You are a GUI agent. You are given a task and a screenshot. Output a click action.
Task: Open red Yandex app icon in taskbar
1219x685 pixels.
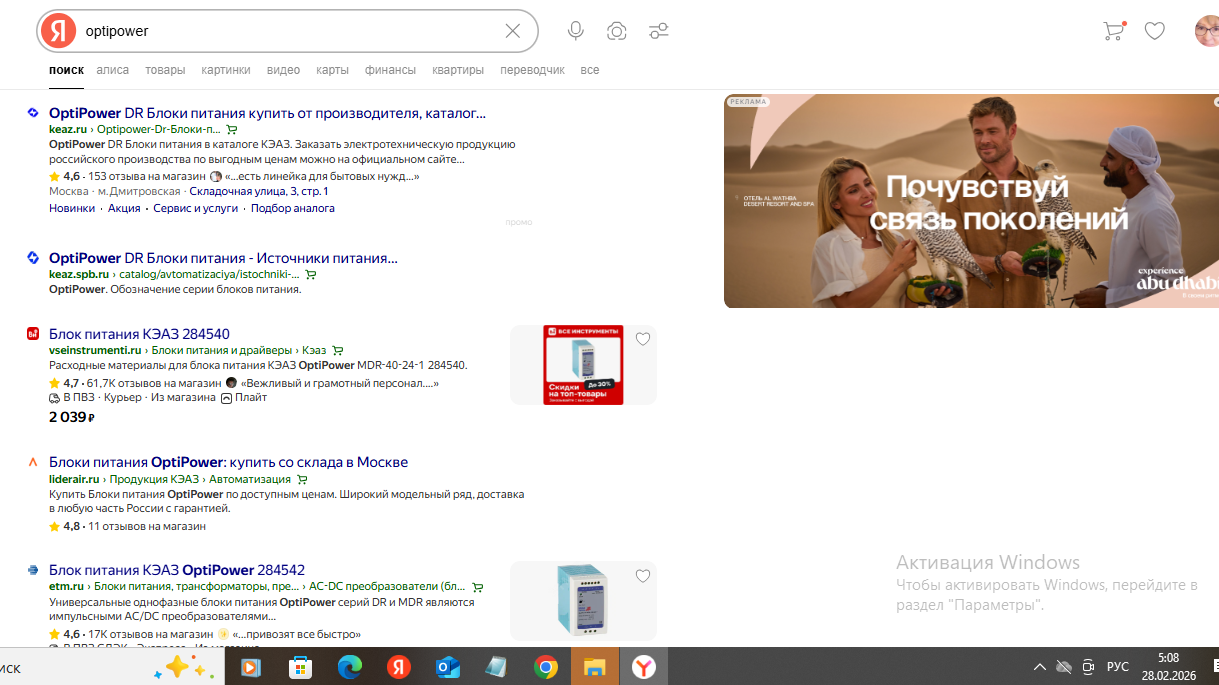(398, 667)
